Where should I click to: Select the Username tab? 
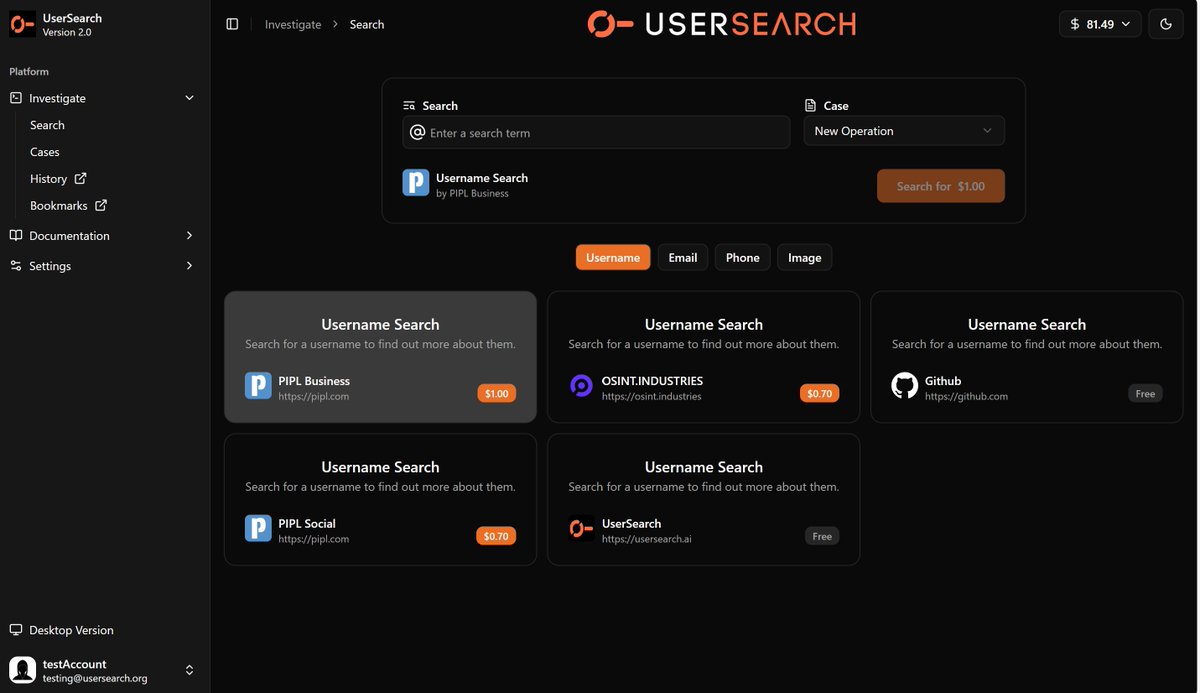[613, 257]
